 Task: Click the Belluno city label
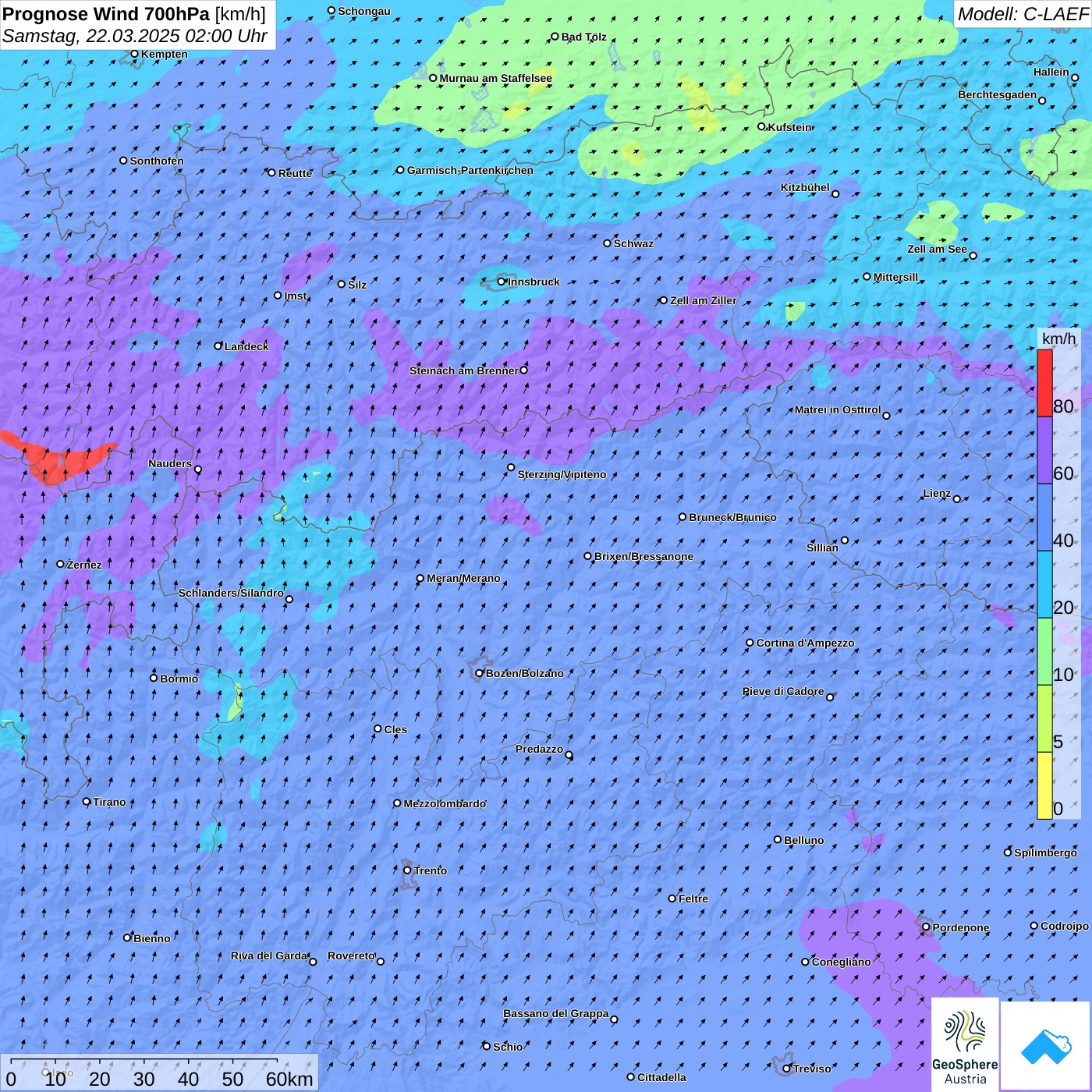803,840
